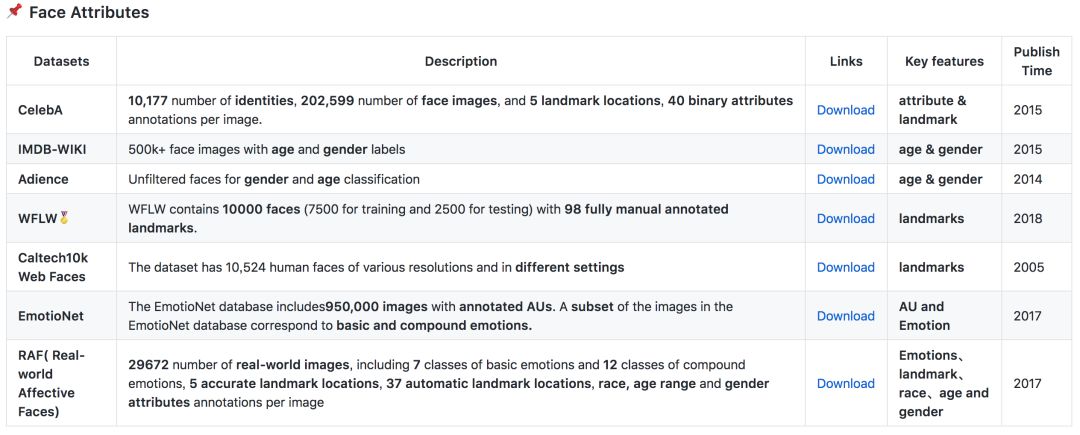Click the Key features column header
Image resolution: width=1080 pixels, height=435 pixels.
944,61
